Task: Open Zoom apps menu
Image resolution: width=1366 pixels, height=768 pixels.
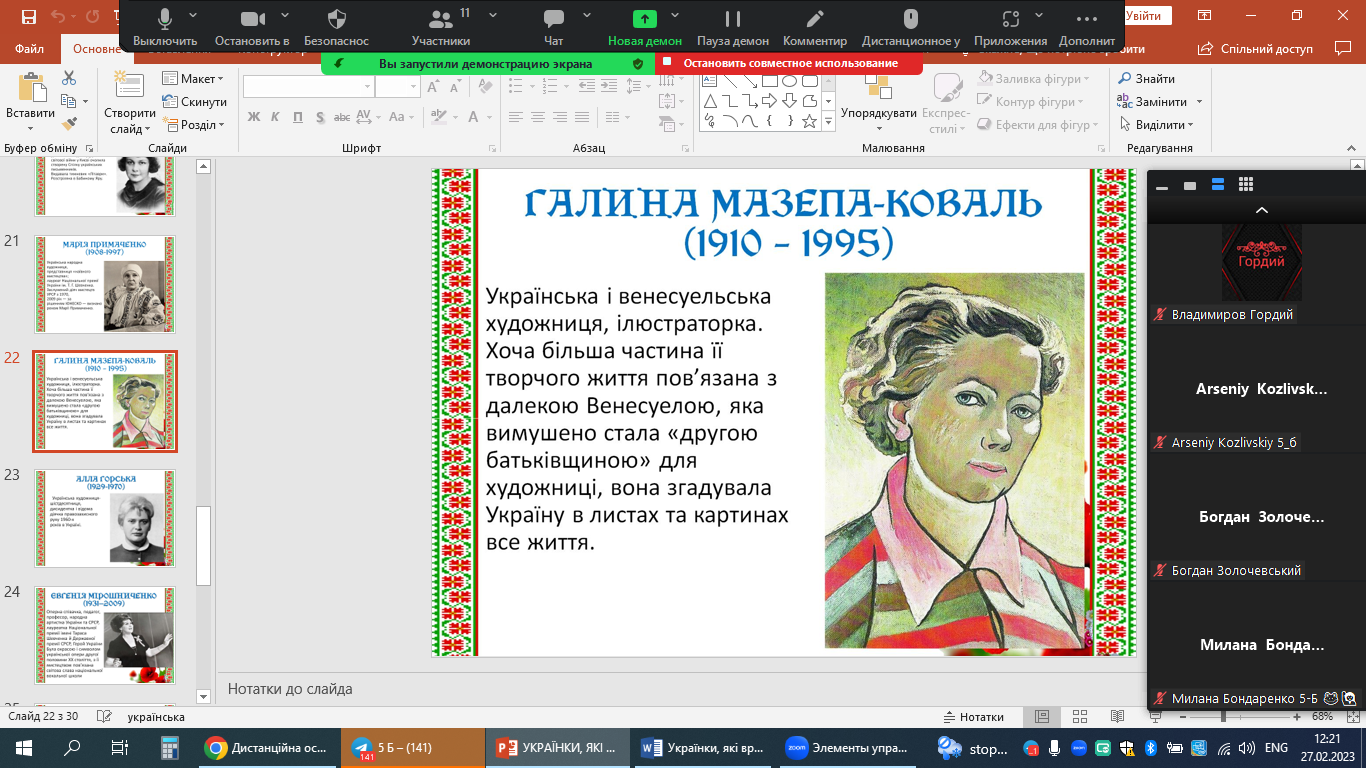Action: click(1010, 27)
